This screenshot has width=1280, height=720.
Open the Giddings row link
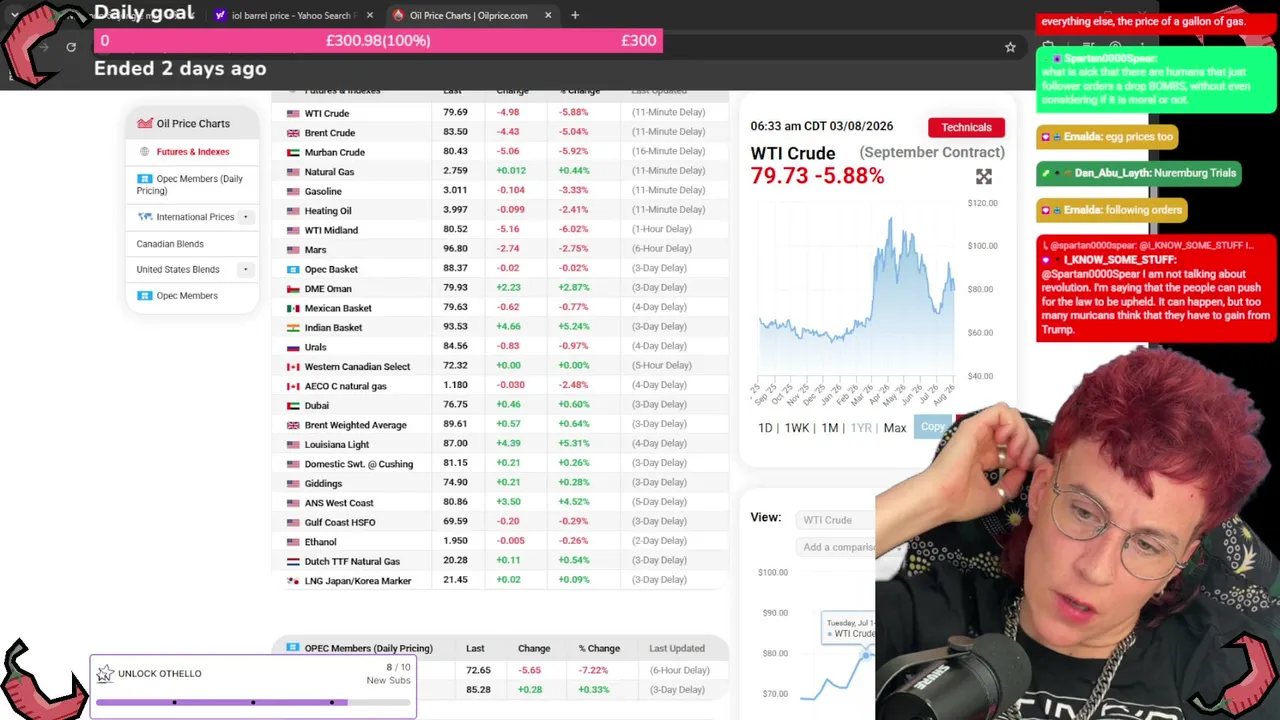[323, 484]
